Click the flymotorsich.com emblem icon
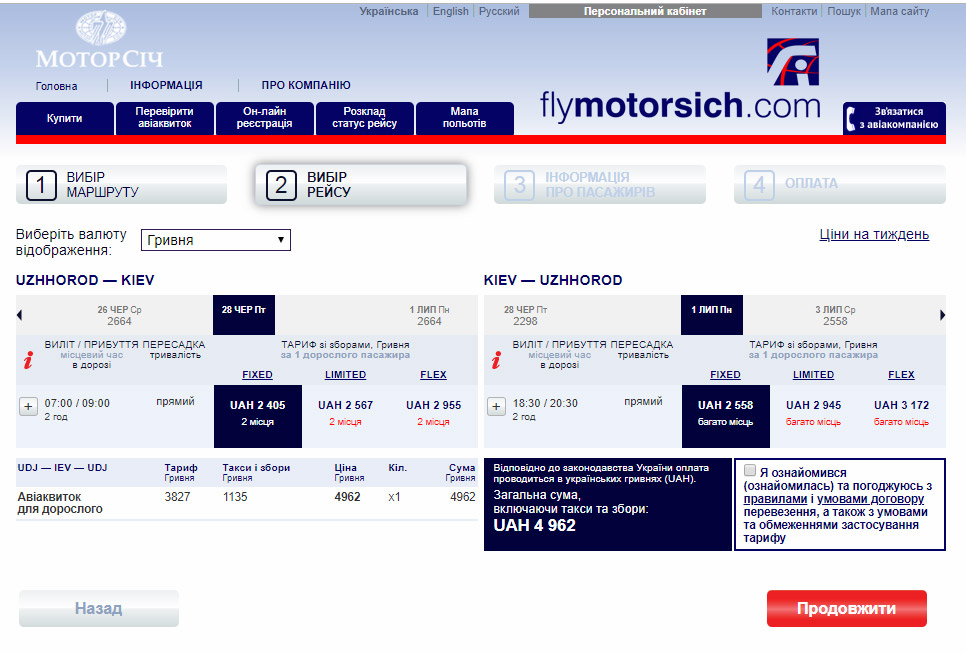The height and width of the screenshot is (653, 966). click(x=793, y=62)
